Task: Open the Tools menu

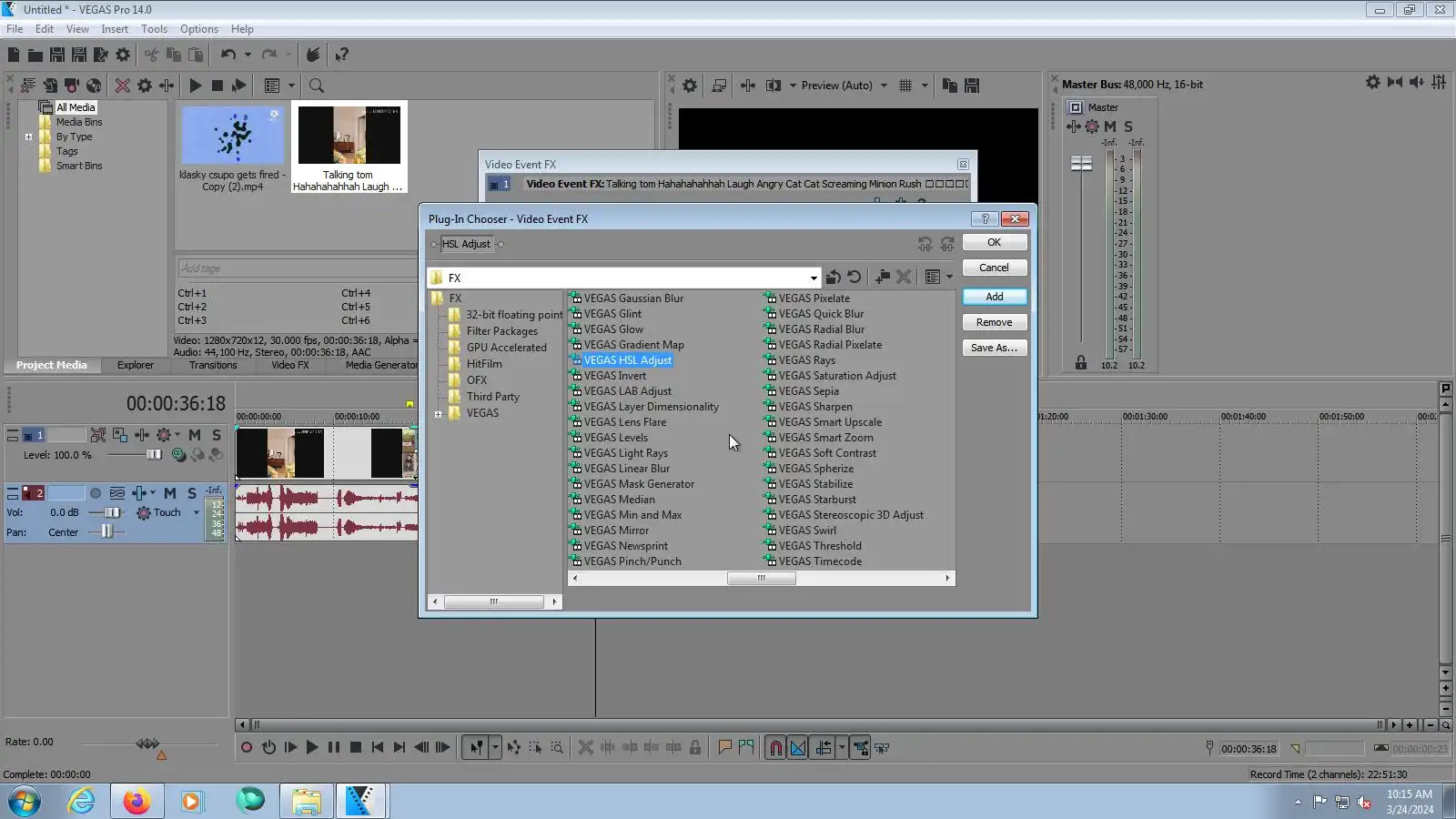Action: pos(154,29)
